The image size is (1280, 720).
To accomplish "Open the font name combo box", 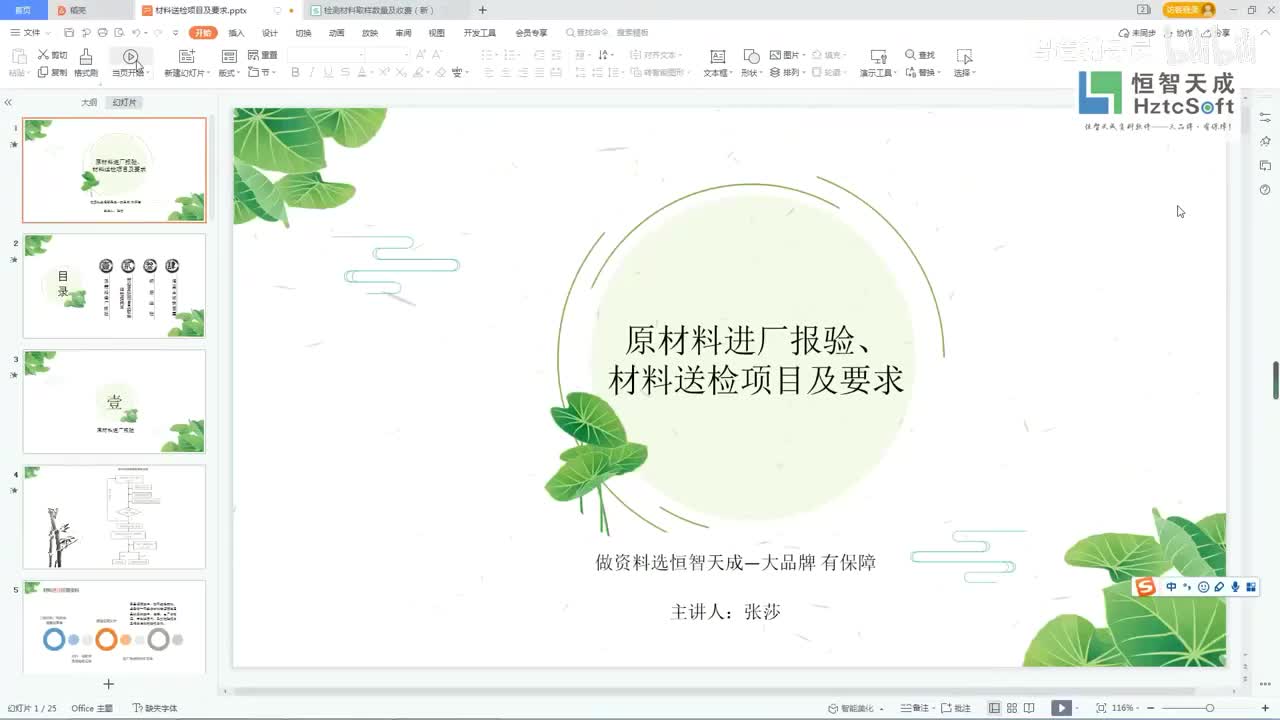I will [326, 55].
